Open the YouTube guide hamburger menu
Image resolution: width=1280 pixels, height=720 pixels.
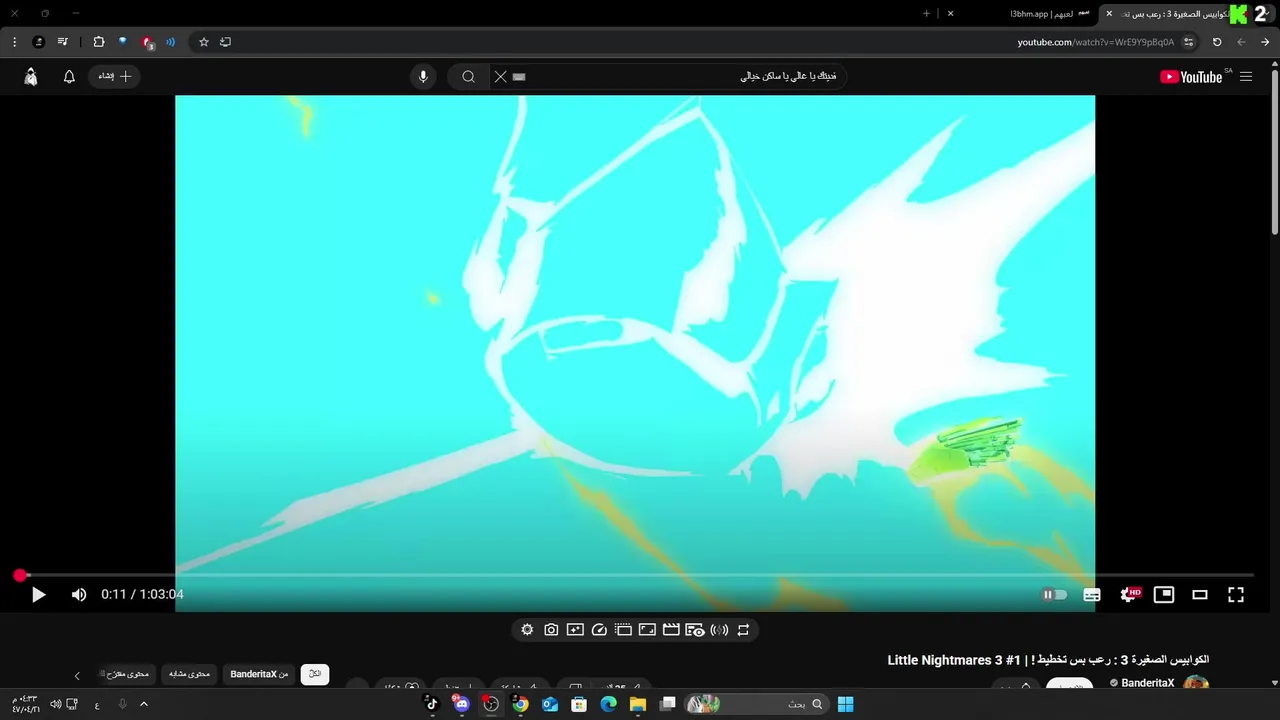tap(1246, 77)
